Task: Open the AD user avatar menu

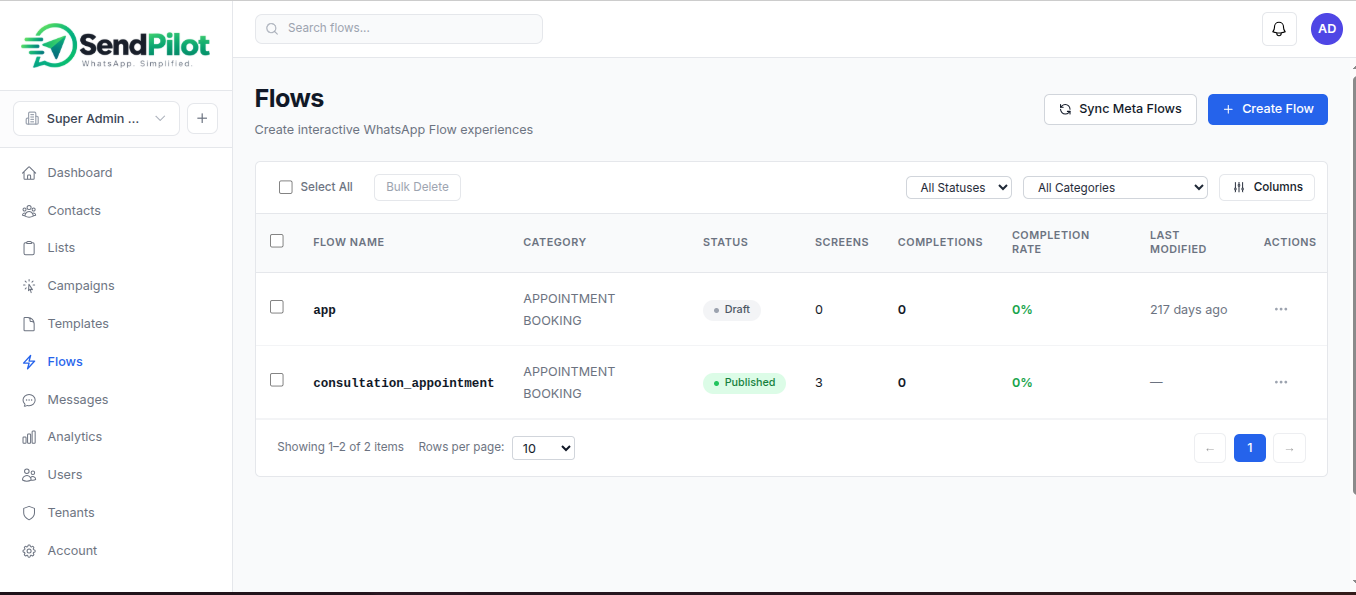Action: click(x=1327, y=29)
